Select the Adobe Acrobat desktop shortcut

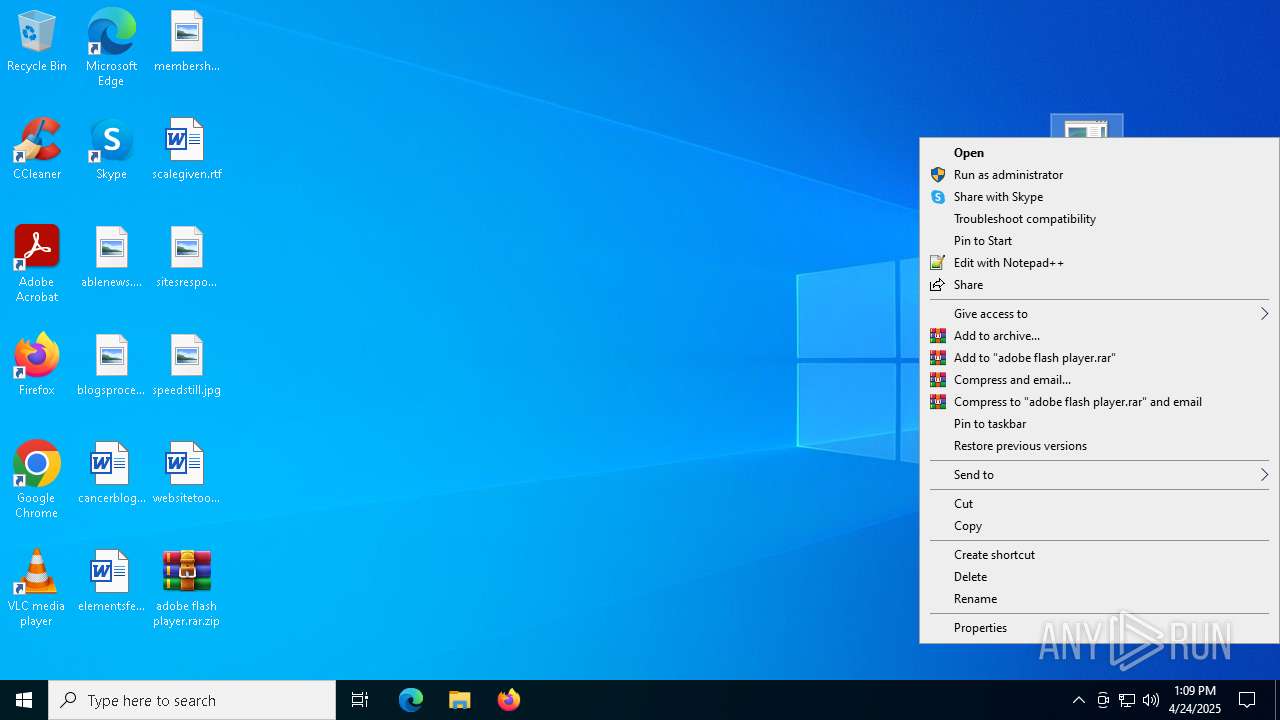coord(37,263)
